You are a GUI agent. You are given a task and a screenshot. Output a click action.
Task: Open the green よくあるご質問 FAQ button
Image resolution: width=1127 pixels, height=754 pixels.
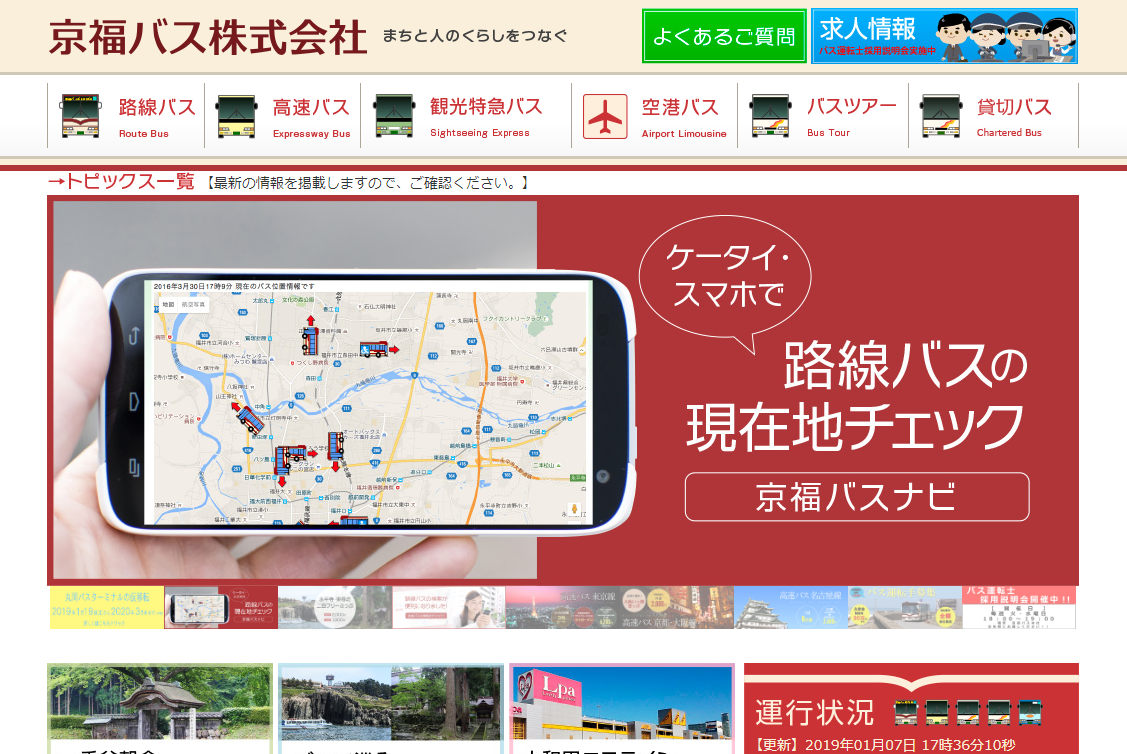point(724,36)
